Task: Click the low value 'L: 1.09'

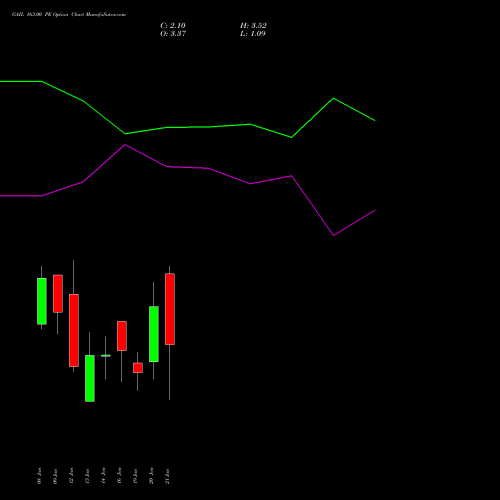Action: (253, 34)
